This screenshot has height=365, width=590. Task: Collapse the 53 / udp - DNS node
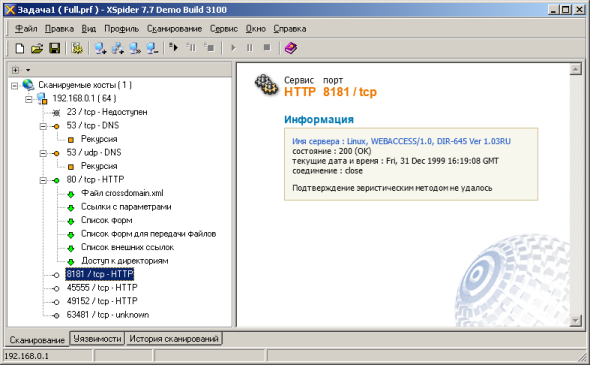pos(43,154)
